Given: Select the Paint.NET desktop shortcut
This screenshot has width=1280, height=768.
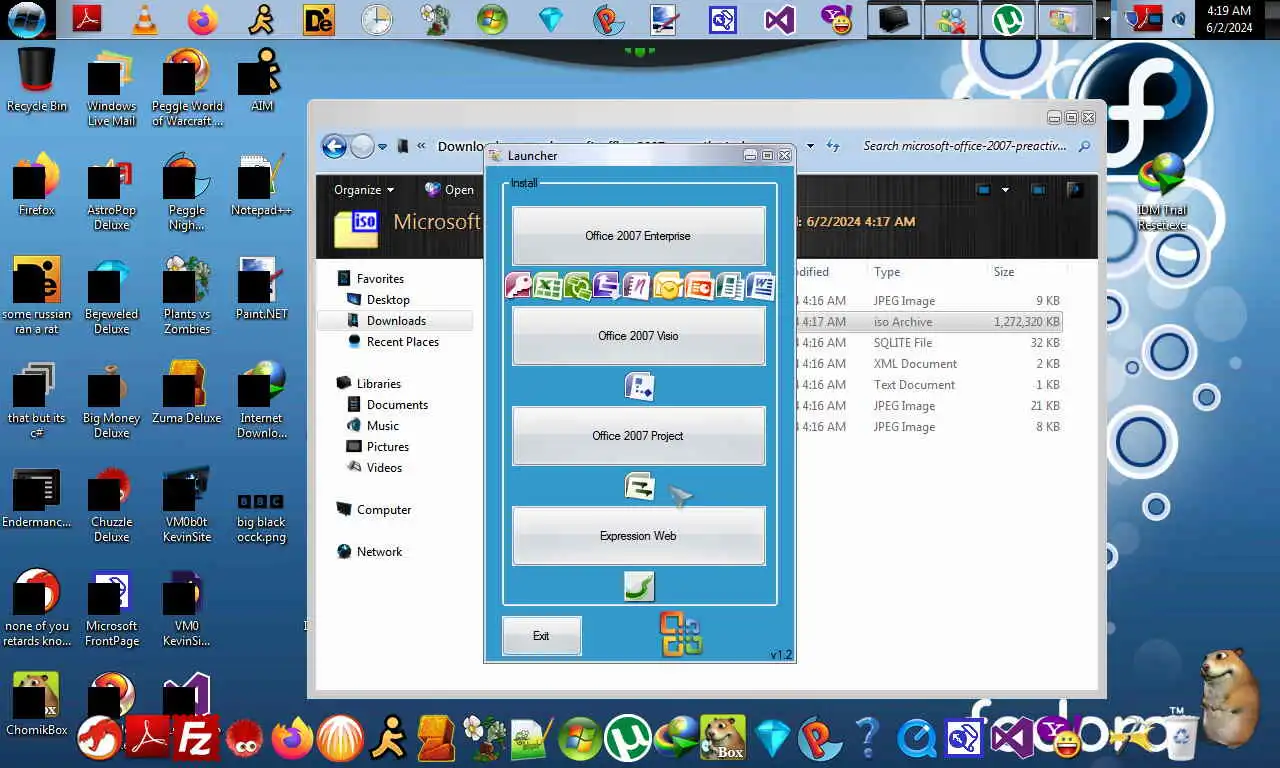Looking at the screenshot, I should click(x=261, y=288).
